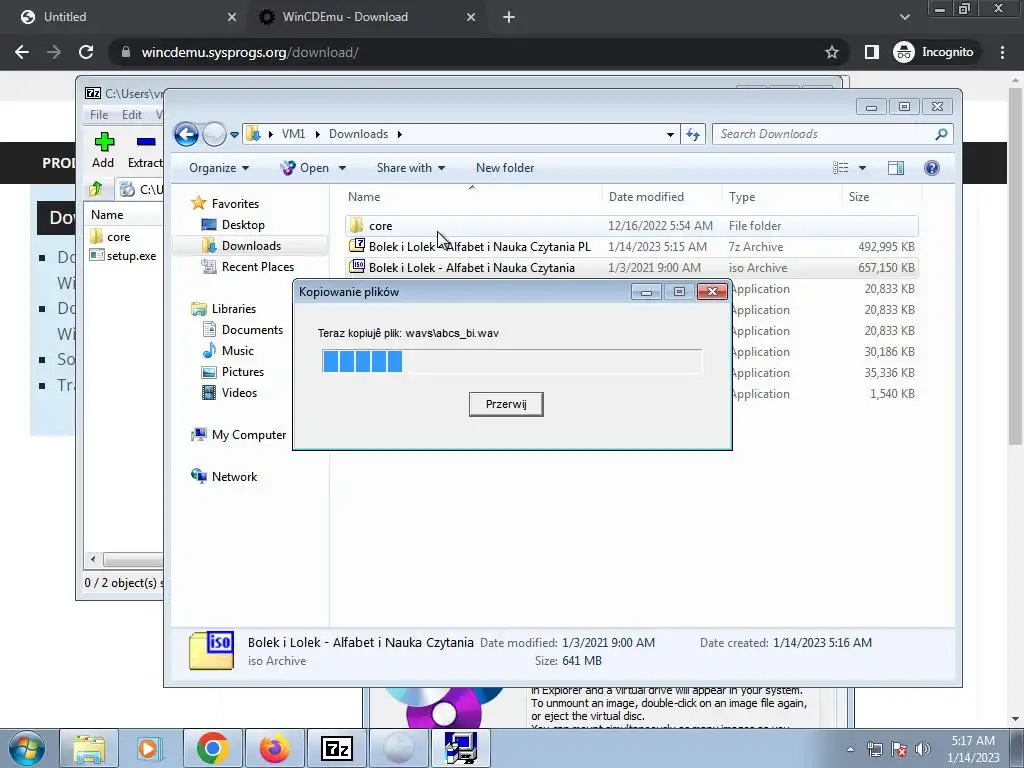Viewport: 1024px width, 768px height.
Task: Expand the Open button dropdown arrow
Action: pos(342,168)
